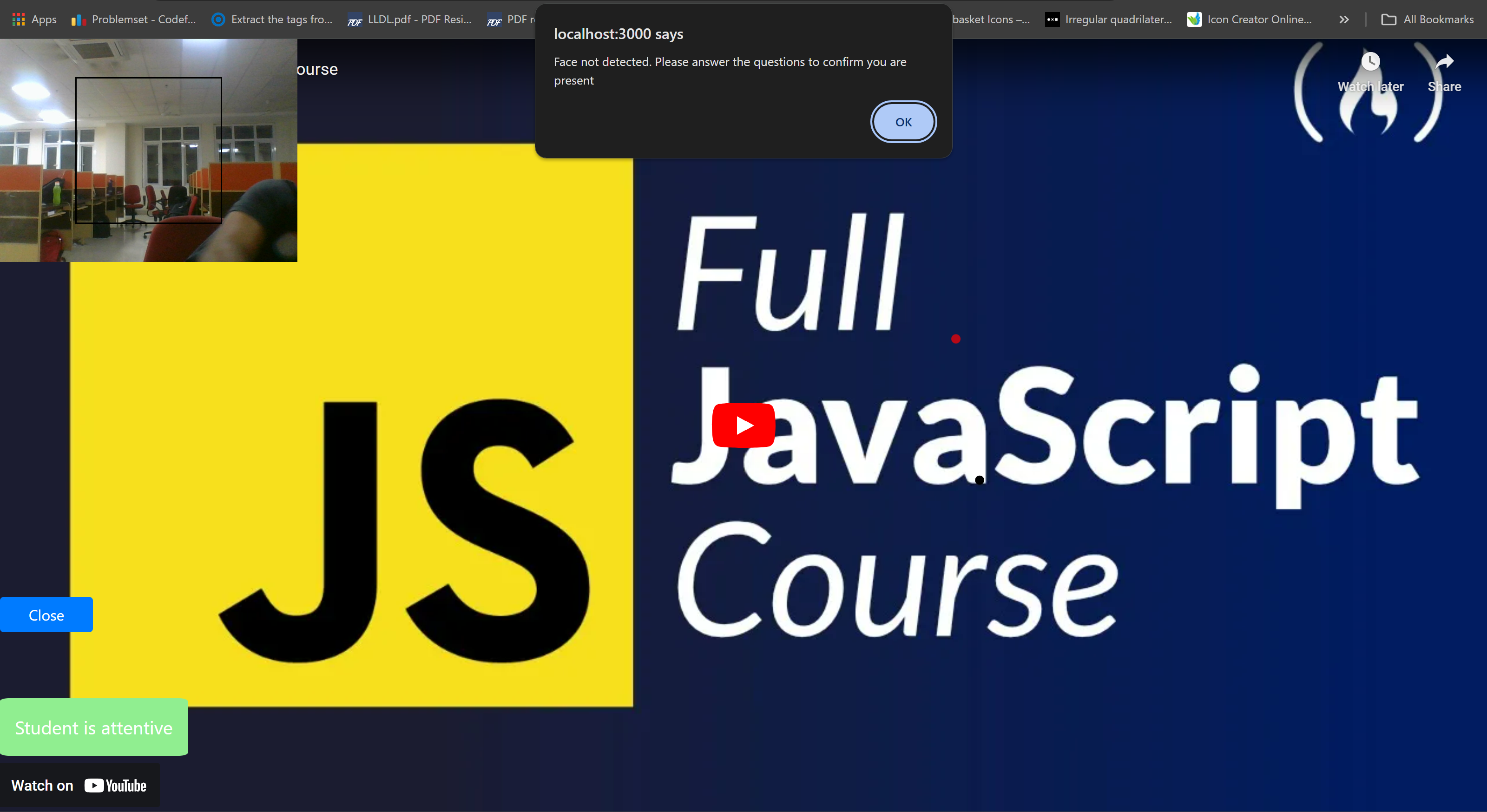The height and width of the screenshot is (812, 1487).
Task: Click the webcam preview thumbnail
Action: (148, 150)
